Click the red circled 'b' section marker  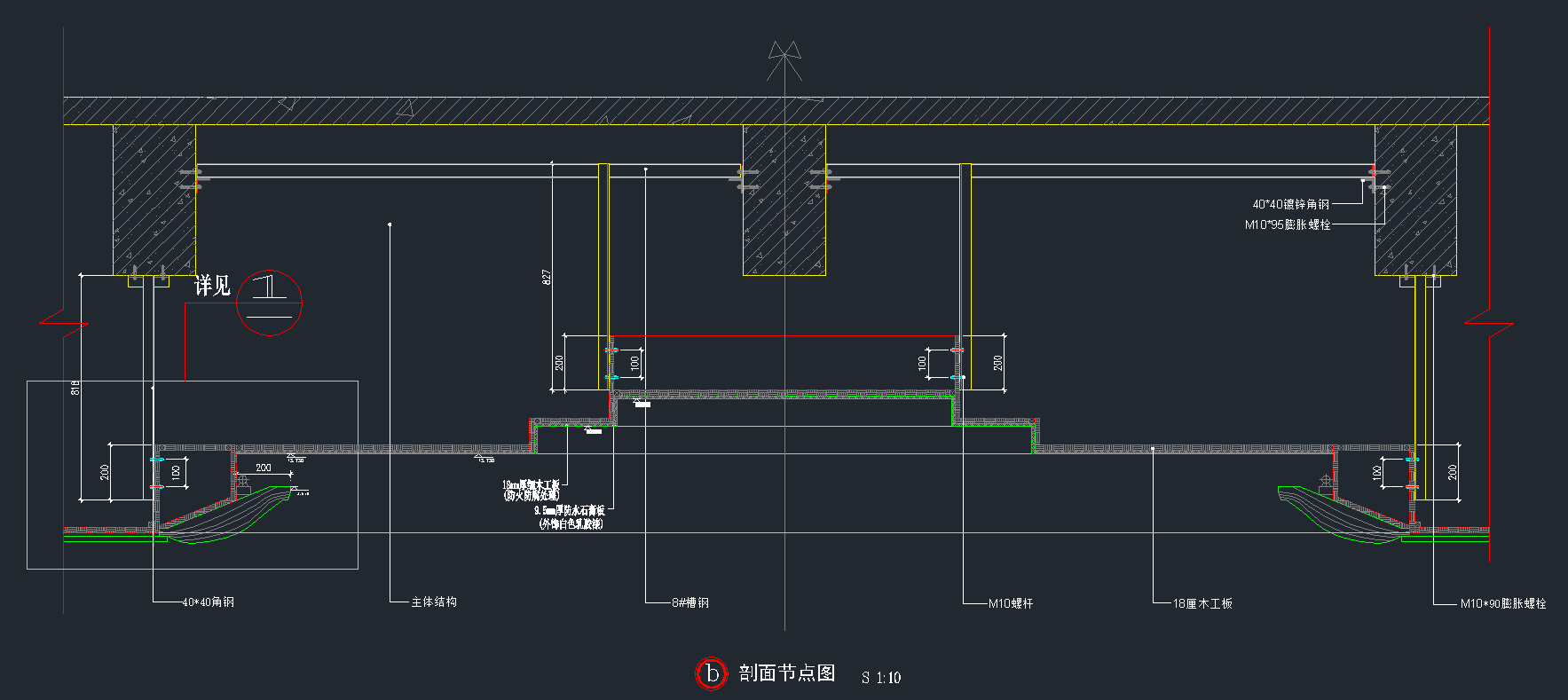click(x=711, y=673)
